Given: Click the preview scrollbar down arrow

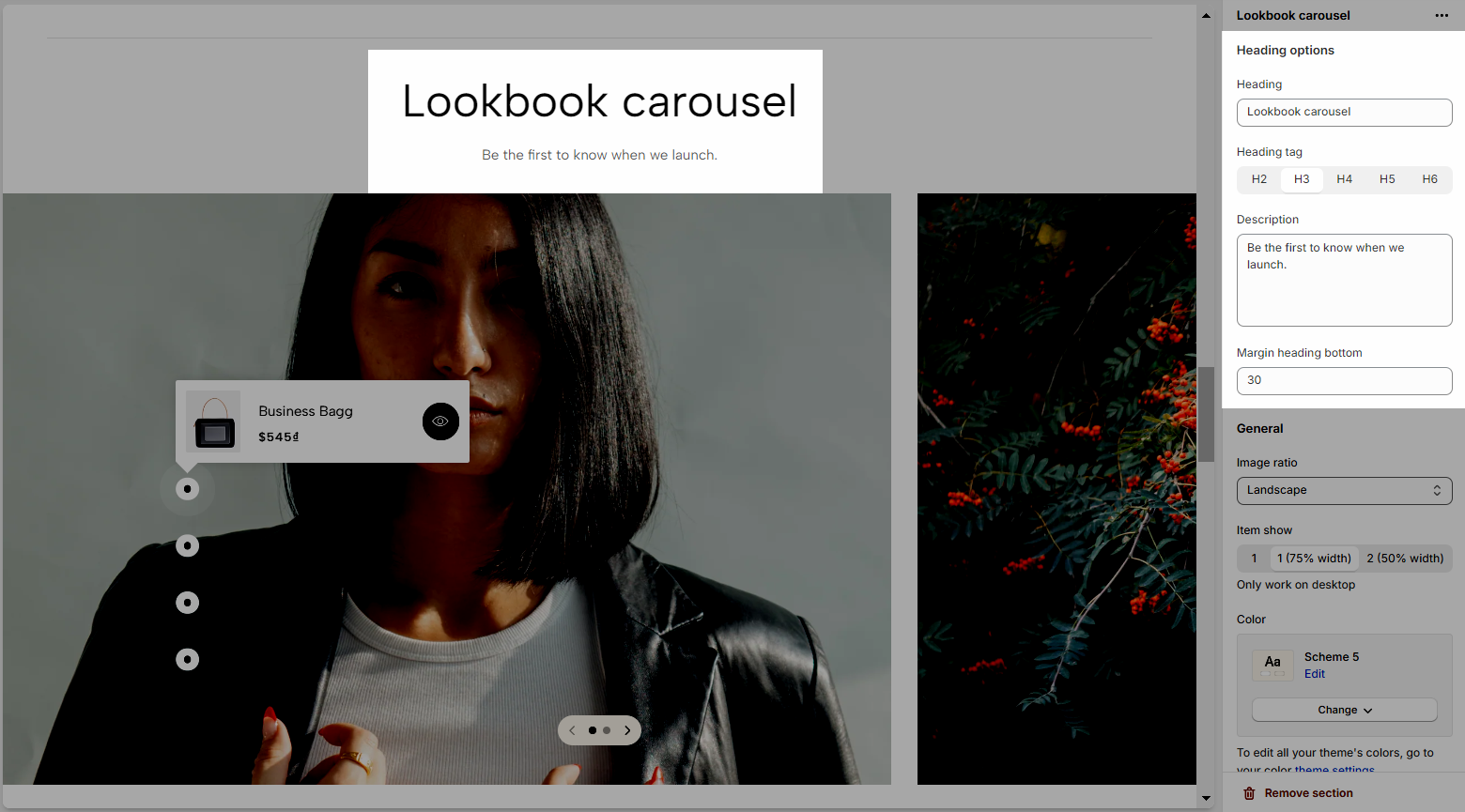Looking at the screenshot, I should coord(1206,798).
